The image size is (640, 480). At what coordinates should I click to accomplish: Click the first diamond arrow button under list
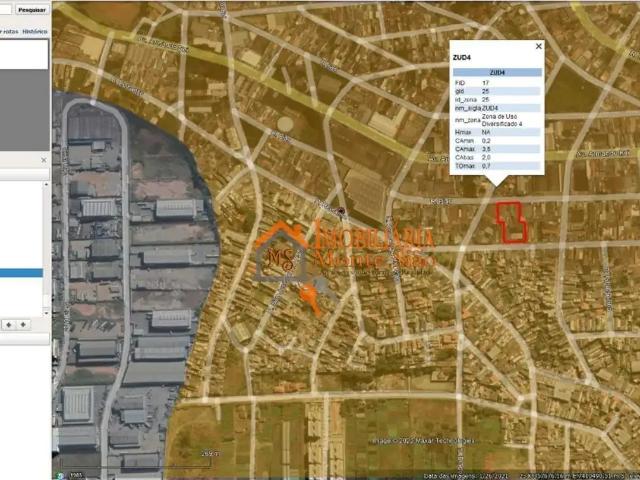coord(9,325)
